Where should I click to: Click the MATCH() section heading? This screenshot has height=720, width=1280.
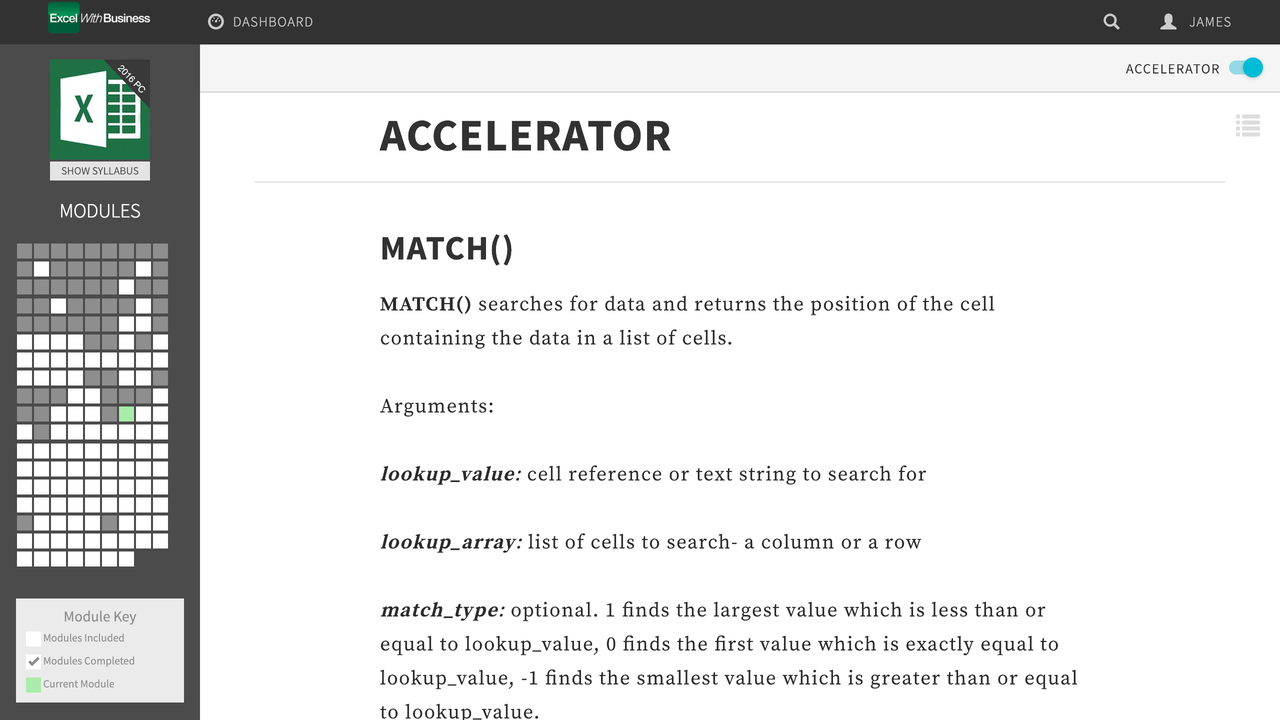[446, 248]
